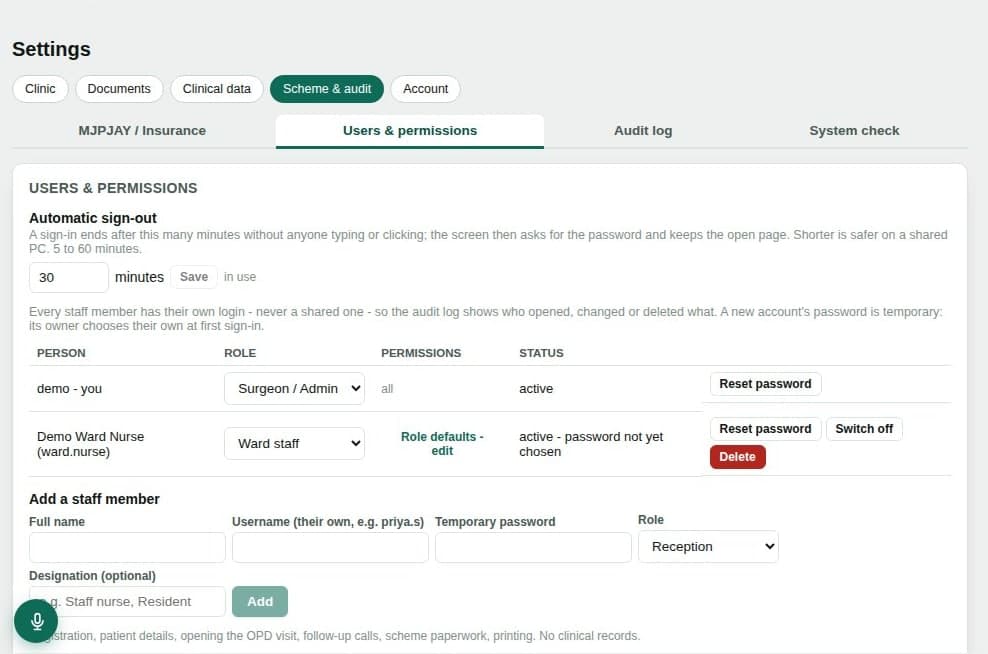This screenshot has width=988, height=654.
Task: Add the new staff member
Action: (x=260, y=602)
